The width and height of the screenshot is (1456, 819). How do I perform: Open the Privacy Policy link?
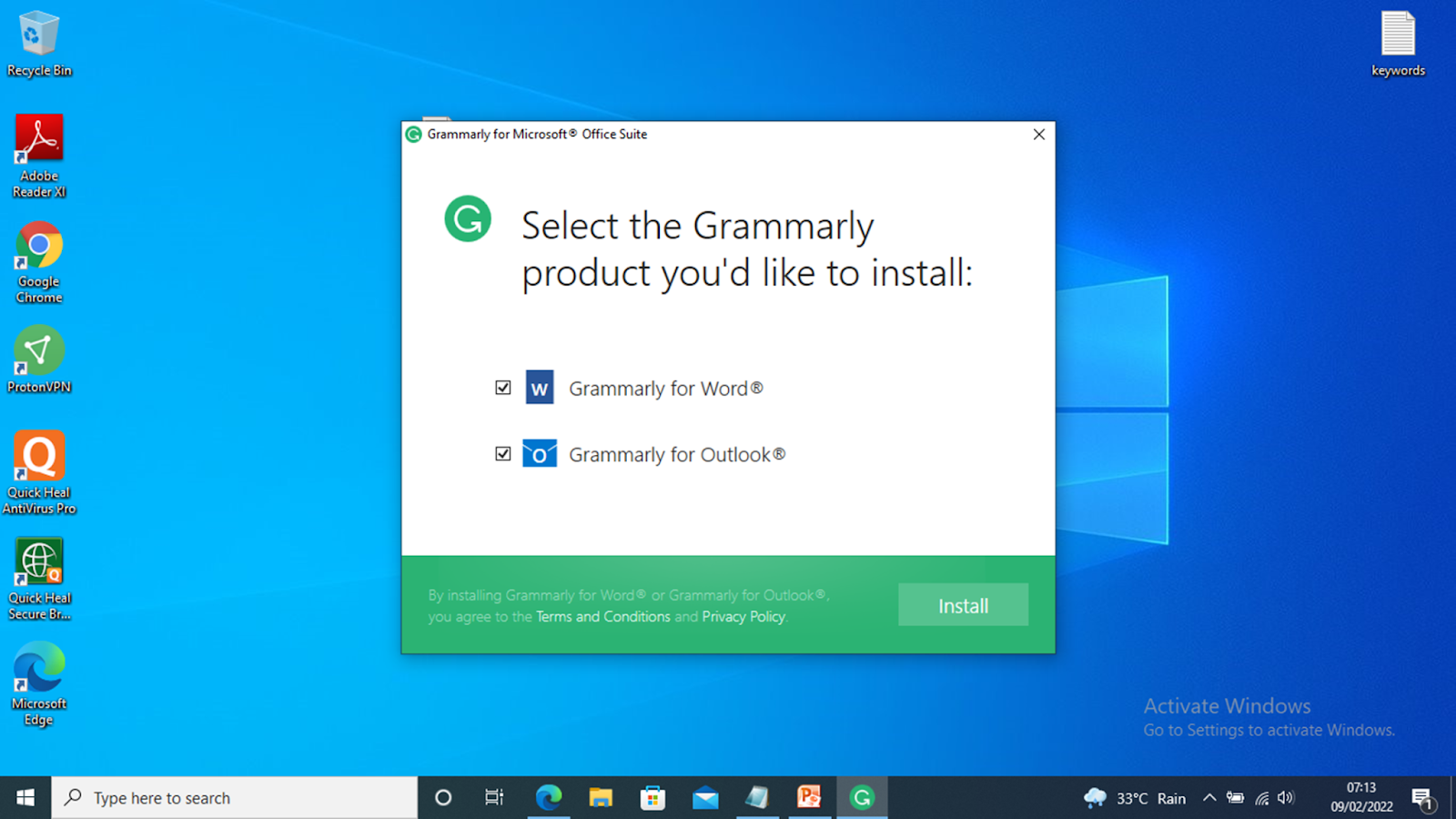(743, 617)
